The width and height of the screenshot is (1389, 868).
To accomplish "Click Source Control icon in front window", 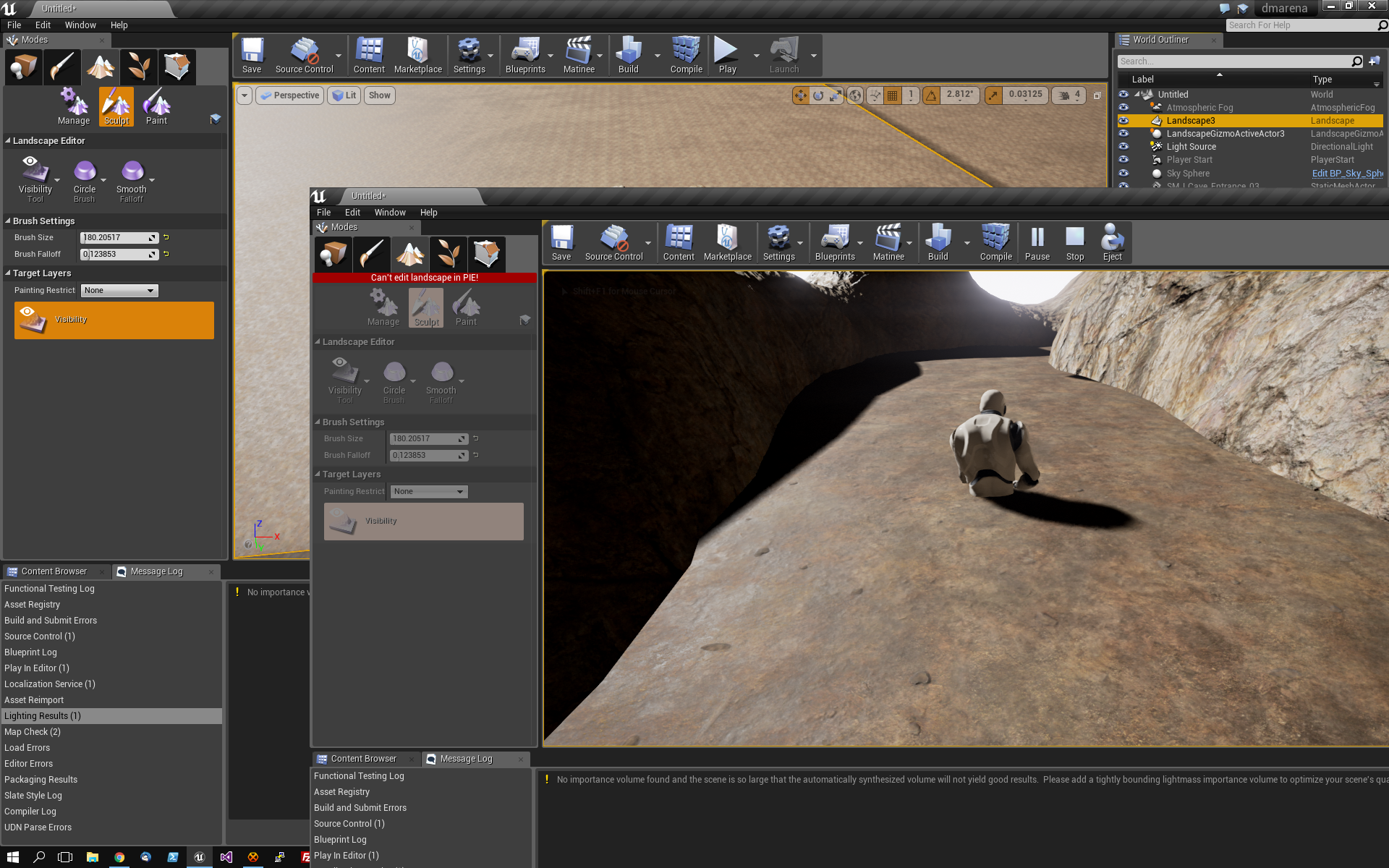I will pyautogui.click(x=613, y=243).
